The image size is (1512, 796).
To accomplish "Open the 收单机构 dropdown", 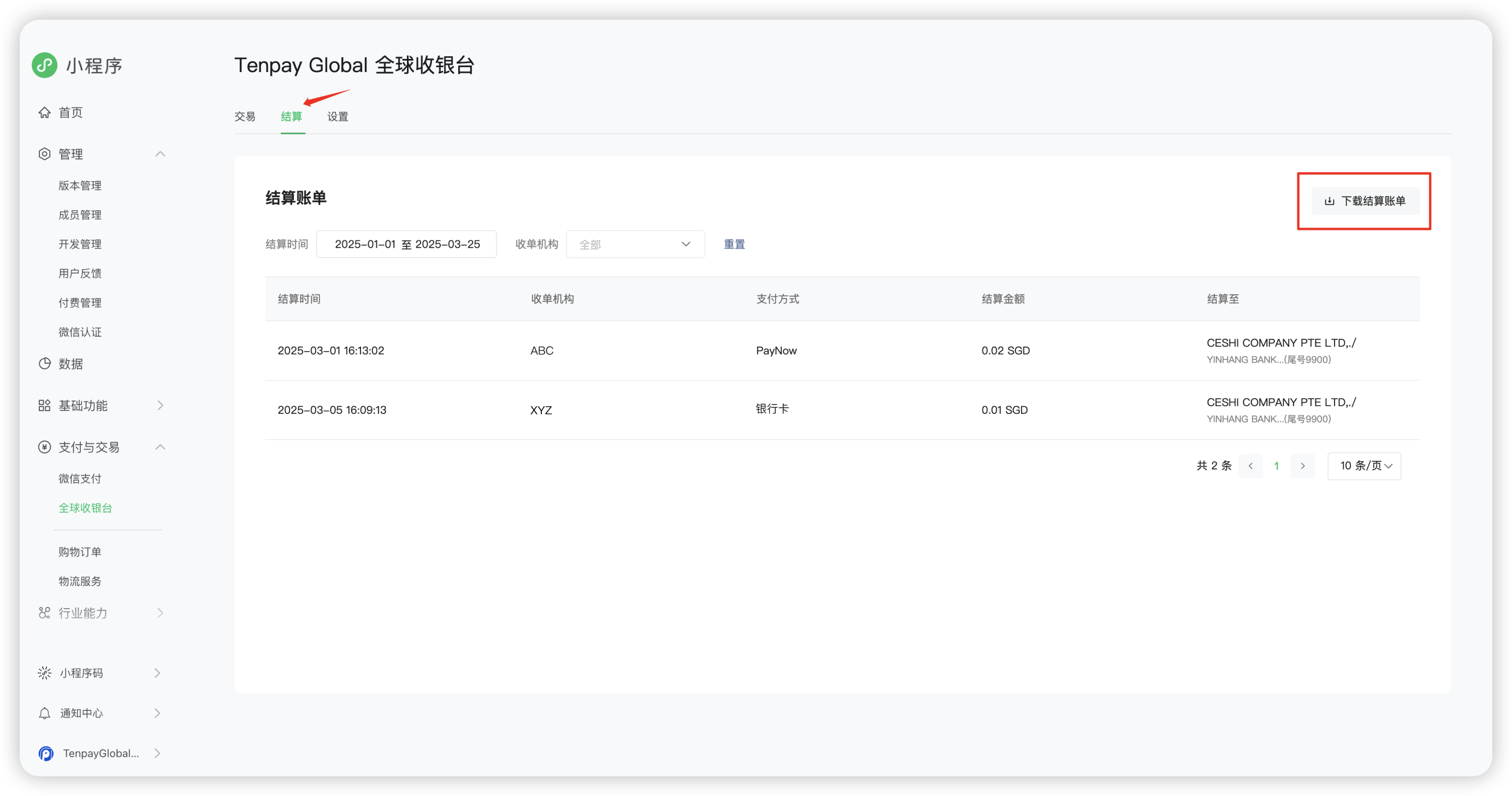I will click(x=635, y=245).
